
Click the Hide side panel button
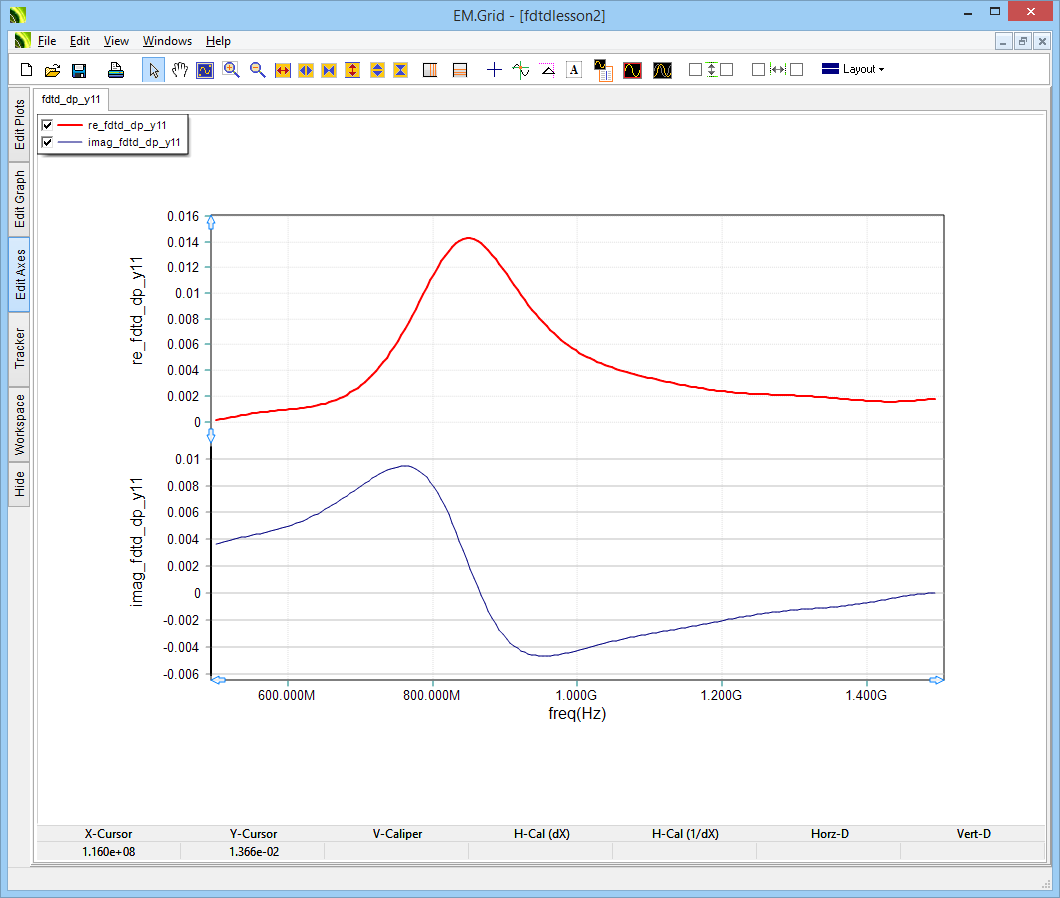(x=20, y=484)
